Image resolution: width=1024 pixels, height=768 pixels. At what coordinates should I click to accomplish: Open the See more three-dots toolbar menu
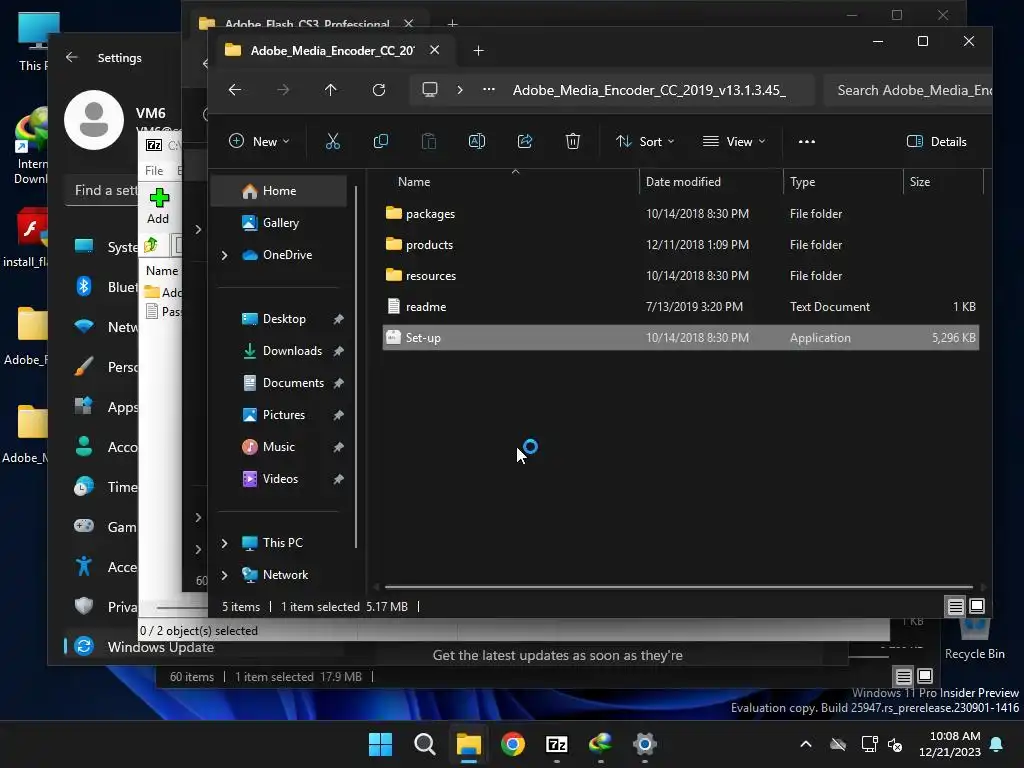coord(807,141)
